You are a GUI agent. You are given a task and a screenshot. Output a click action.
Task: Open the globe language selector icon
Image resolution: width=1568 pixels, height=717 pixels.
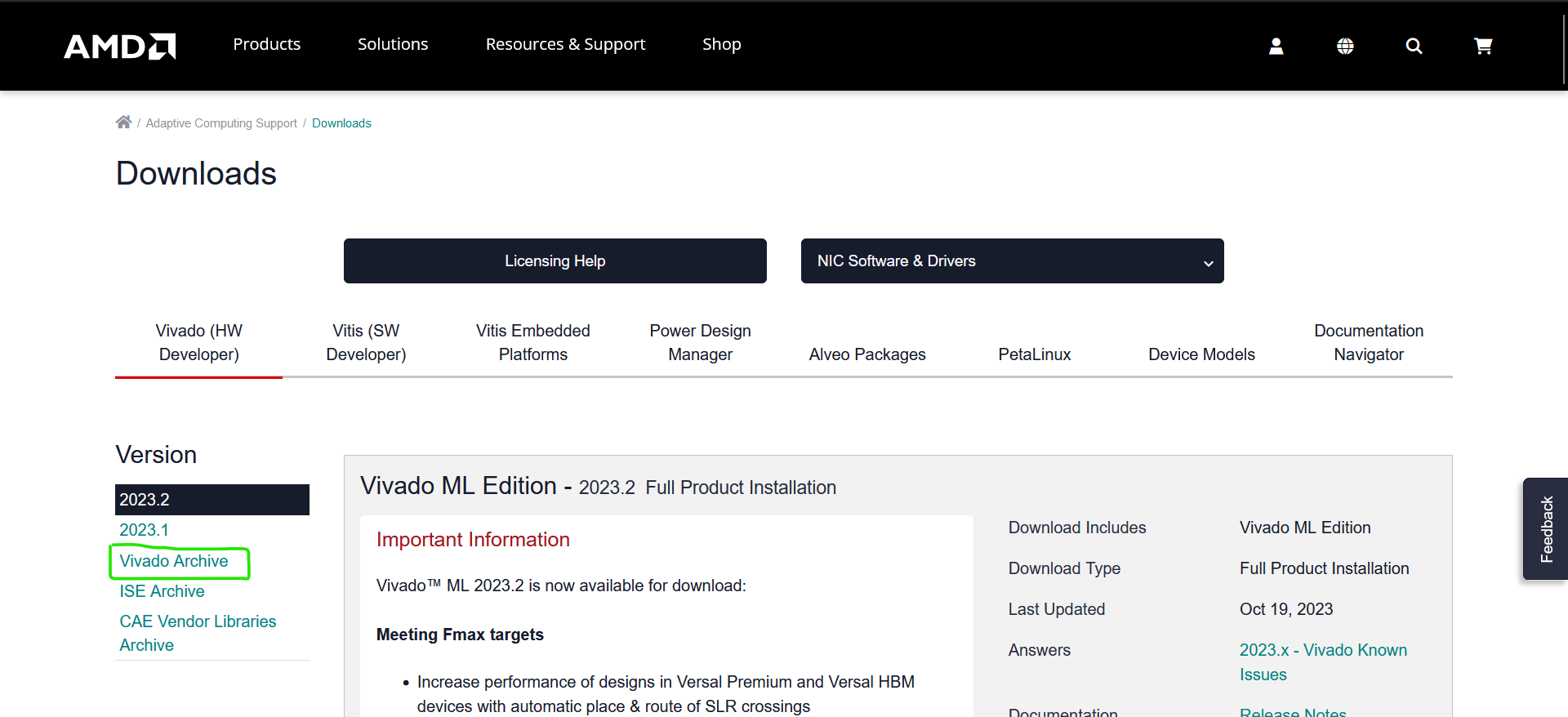click(x=1345, y=47)
